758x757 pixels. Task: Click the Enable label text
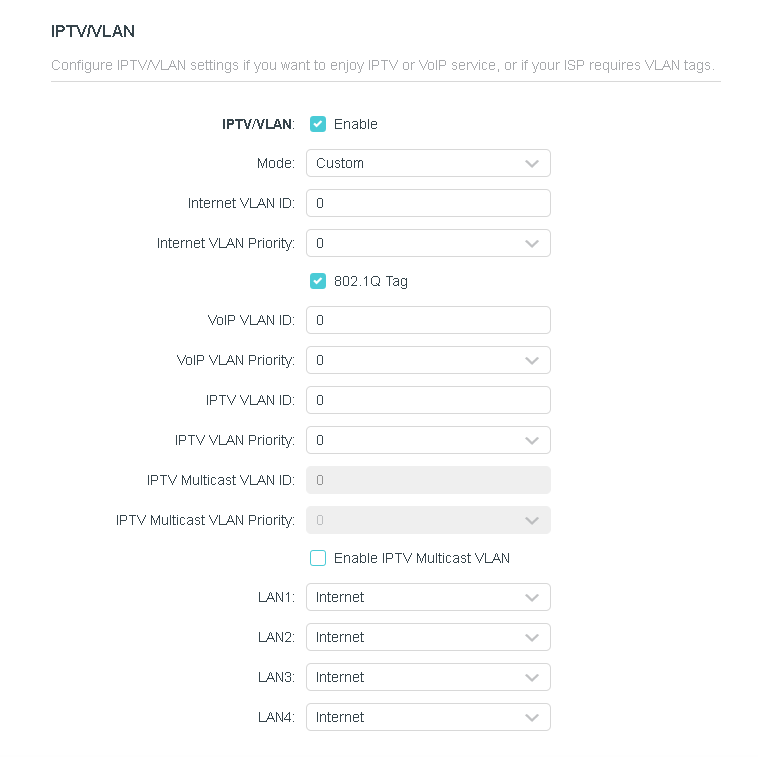[356, 124]
